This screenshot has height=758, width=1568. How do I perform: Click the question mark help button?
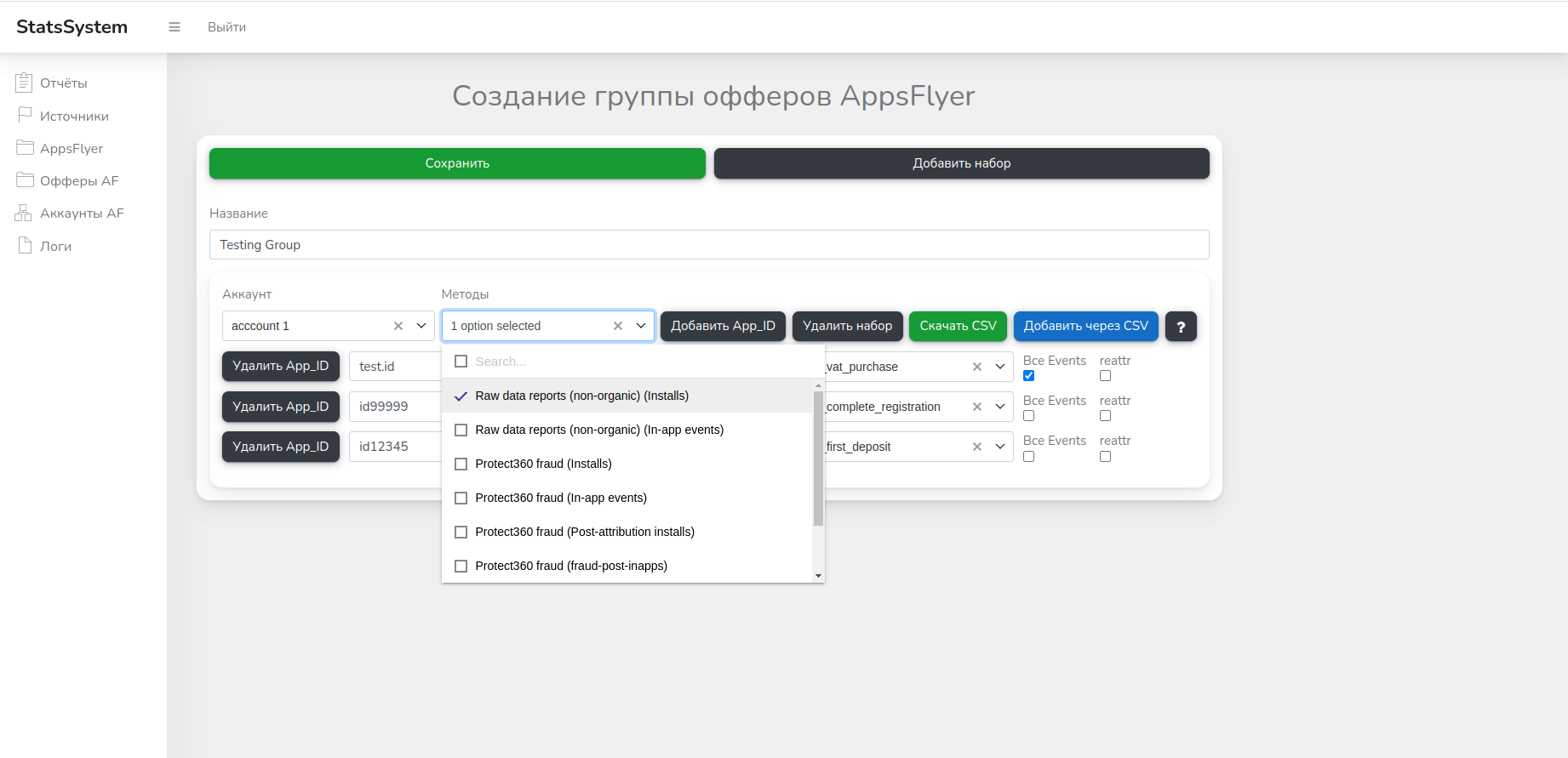point(1181,326)
